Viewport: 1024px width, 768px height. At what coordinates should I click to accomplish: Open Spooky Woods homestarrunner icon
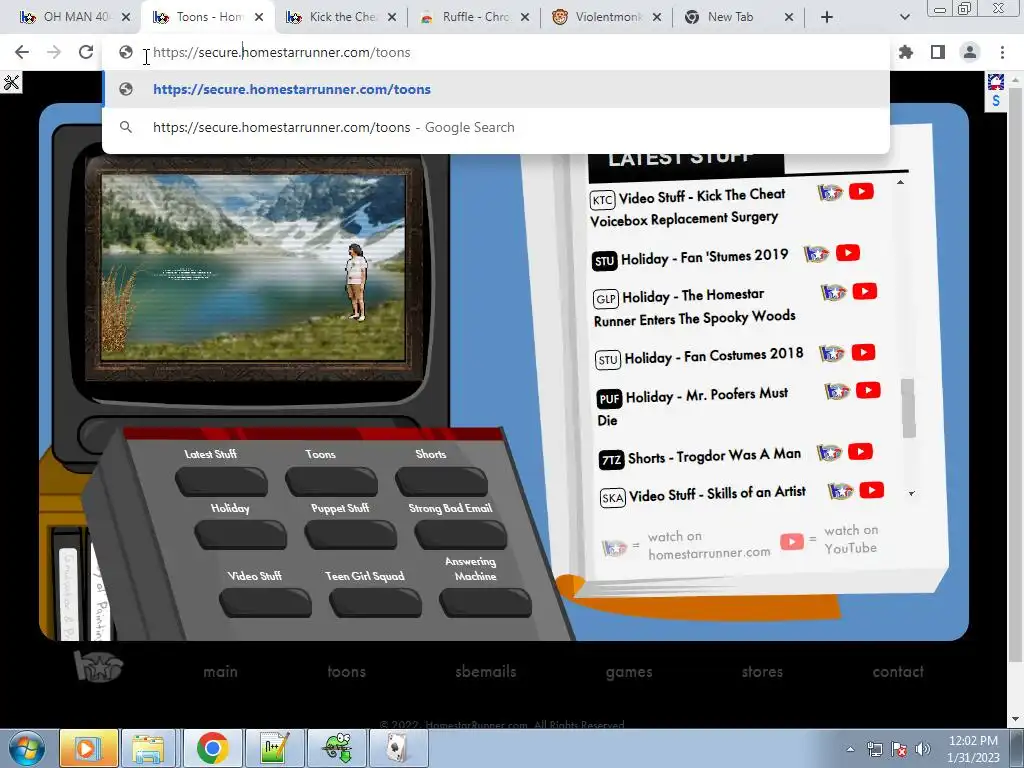834,292
